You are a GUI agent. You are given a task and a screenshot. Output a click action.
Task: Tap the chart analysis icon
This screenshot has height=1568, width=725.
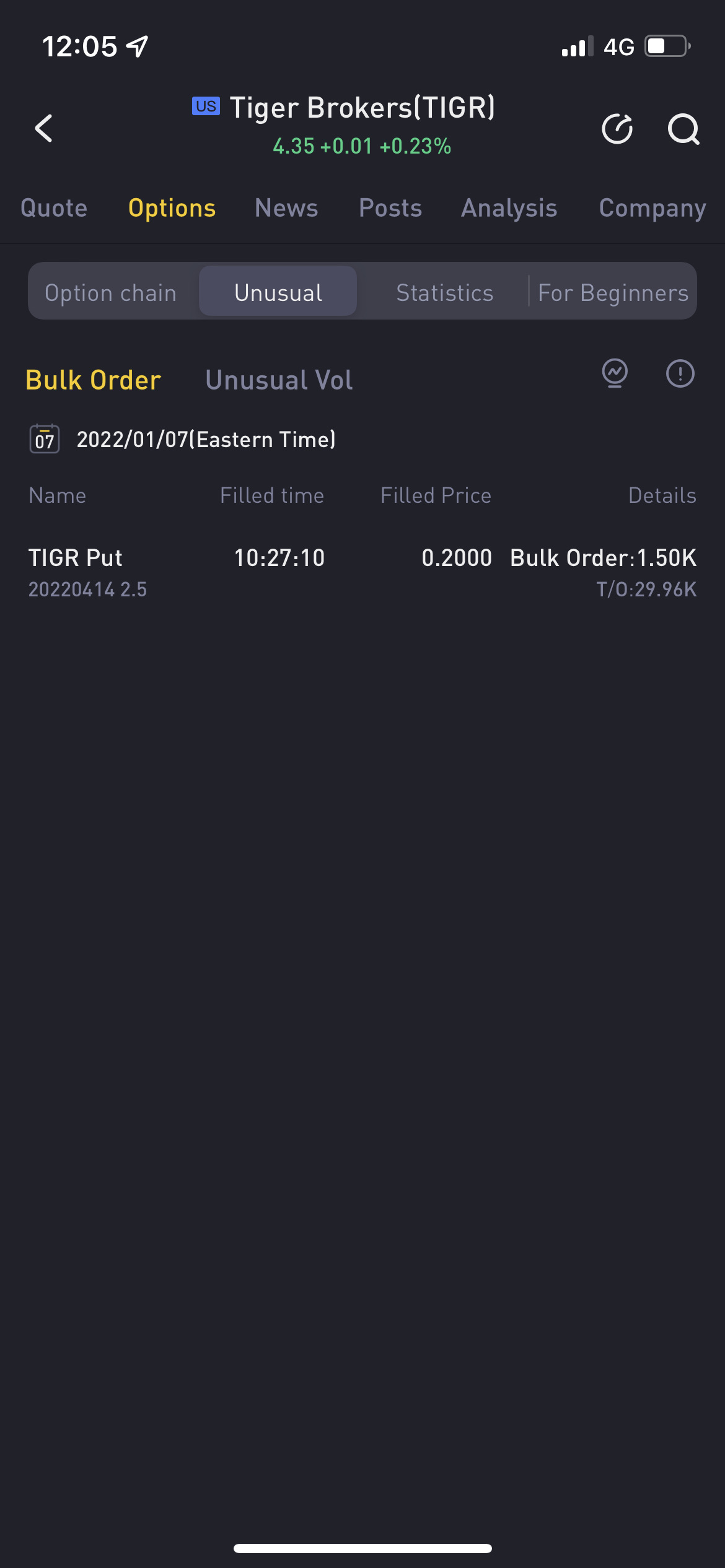[x=615, y=373]
